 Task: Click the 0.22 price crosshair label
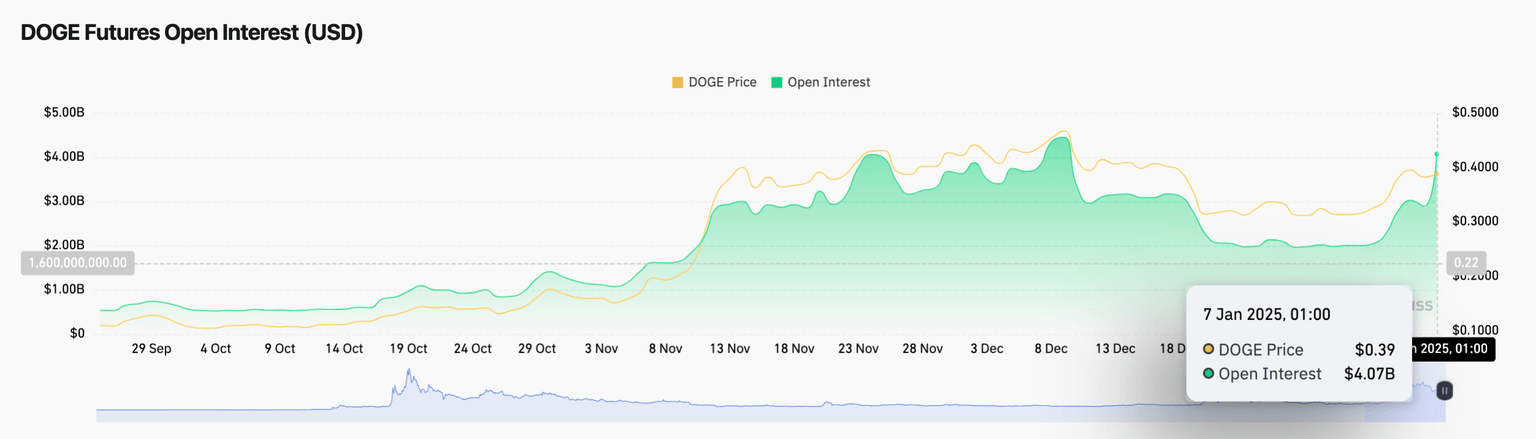1465,263
